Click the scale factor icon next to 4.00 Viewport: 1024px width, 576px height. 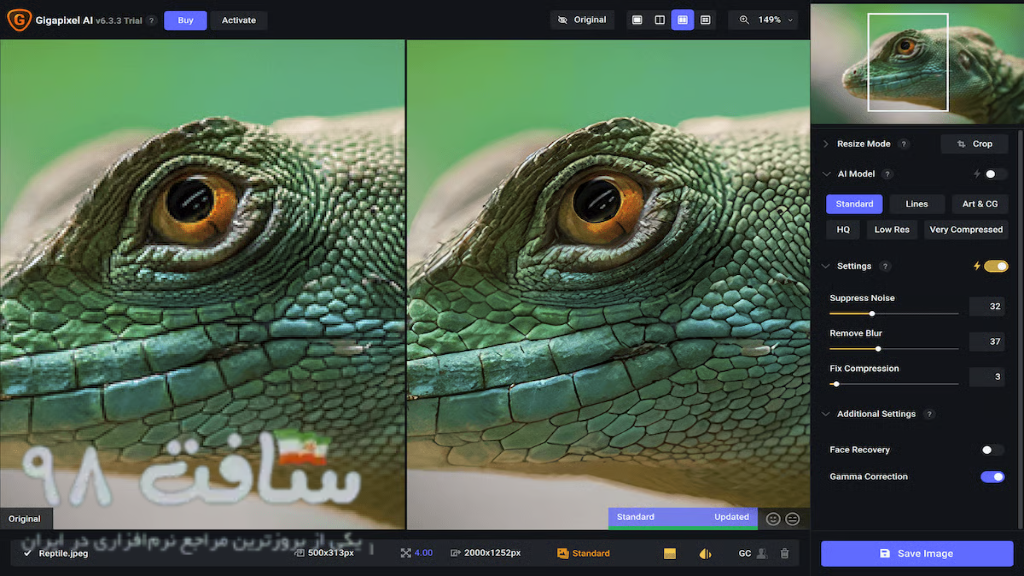point(406,553)
